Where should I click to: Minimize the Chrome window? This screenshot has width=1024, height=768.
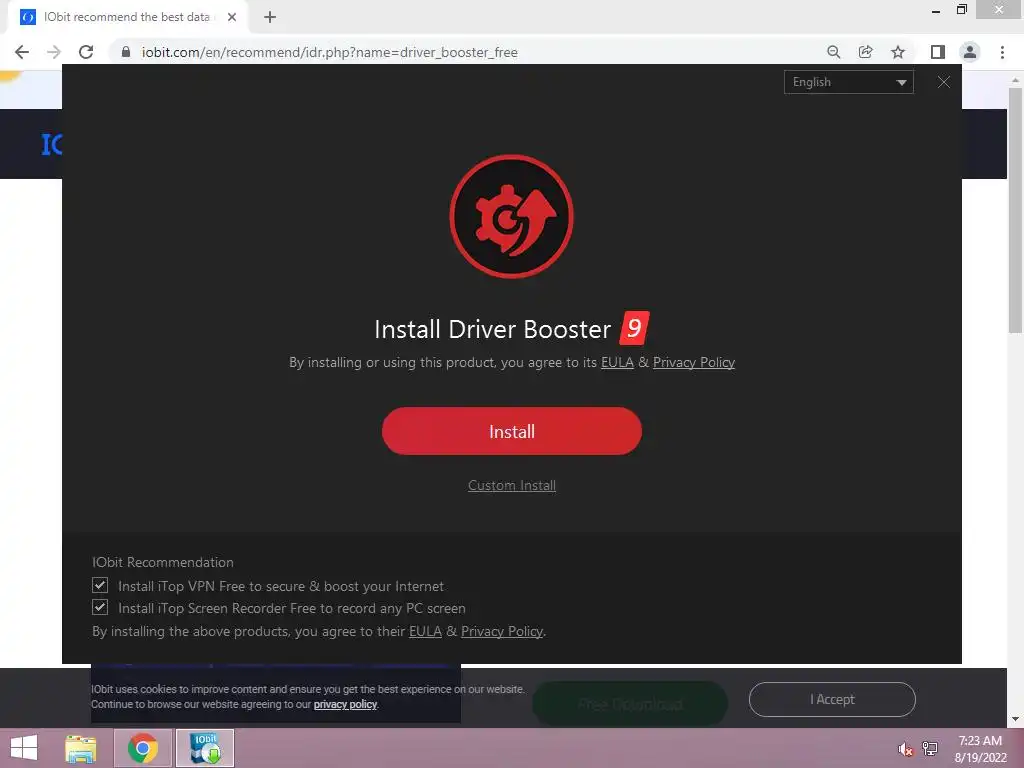(x=936, y=10)
